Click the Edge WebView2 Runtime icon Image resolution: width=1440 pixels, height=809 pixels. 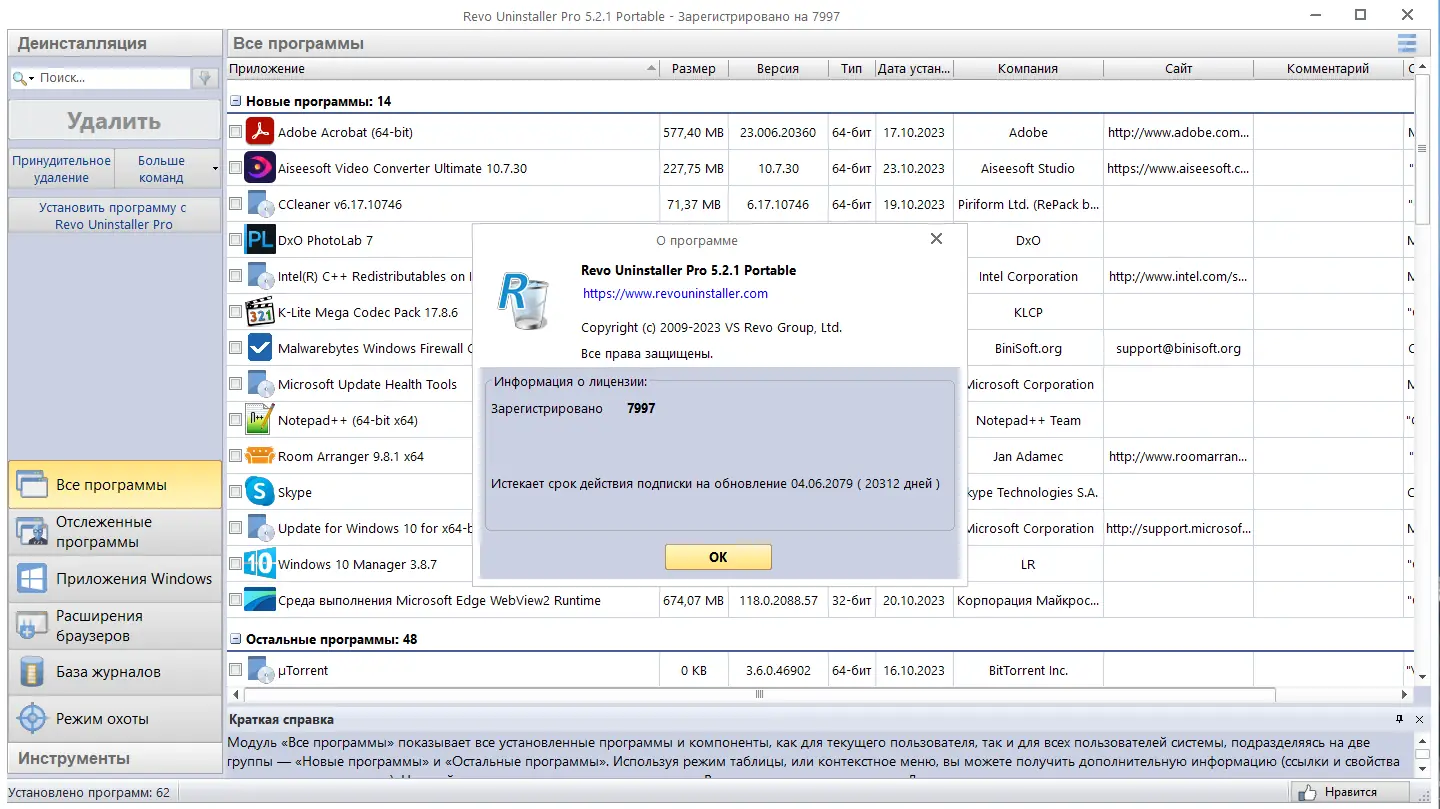(260, 600)
